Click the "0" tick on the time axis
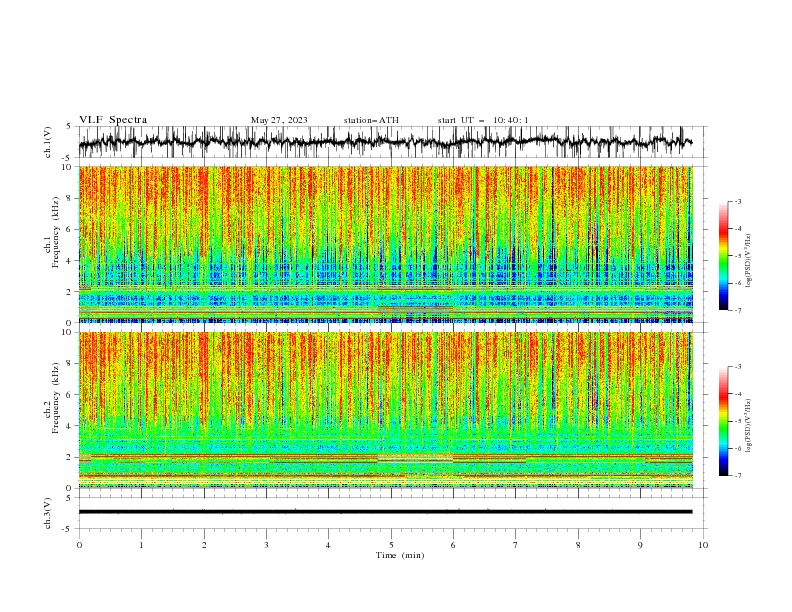792x612 pixels. point(79,545)
